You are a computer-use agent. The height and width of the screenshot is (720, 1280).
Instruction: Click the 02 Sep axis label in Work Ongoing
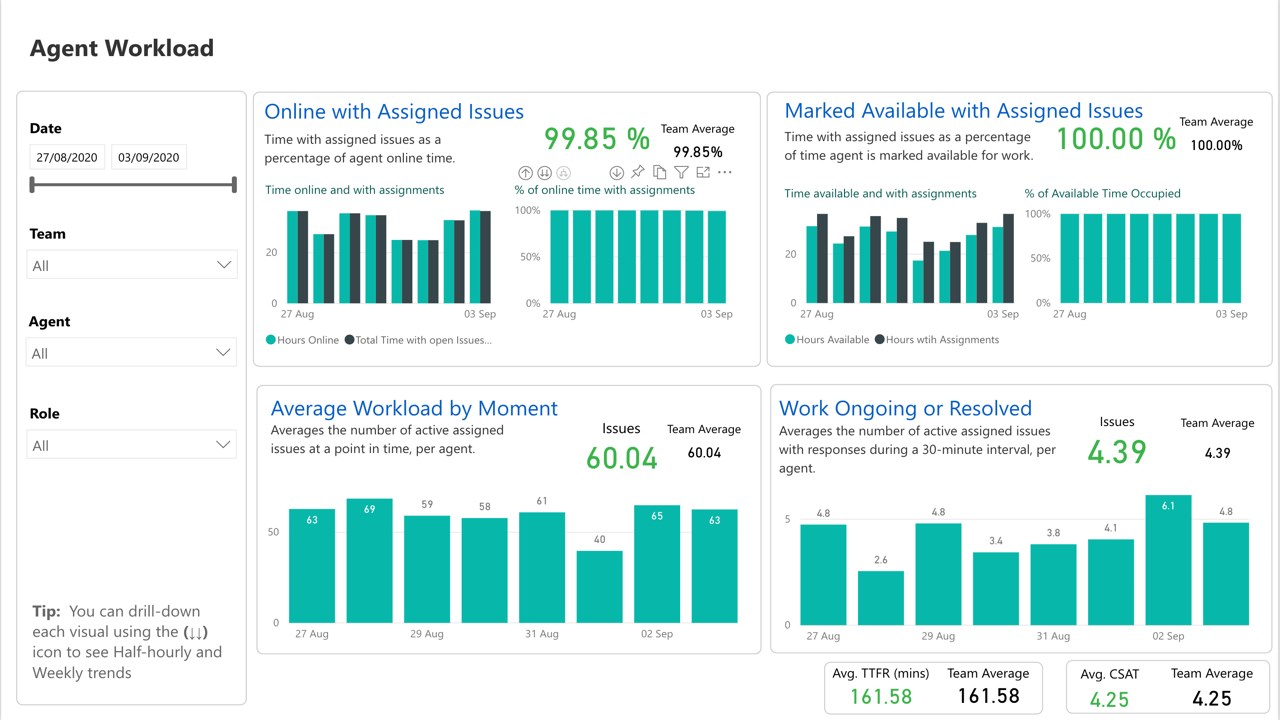pos(1168,636)
